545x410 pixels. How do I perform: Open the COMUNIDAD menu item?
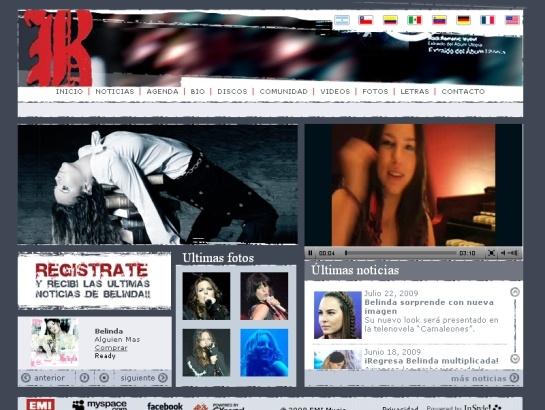(284, 91)
